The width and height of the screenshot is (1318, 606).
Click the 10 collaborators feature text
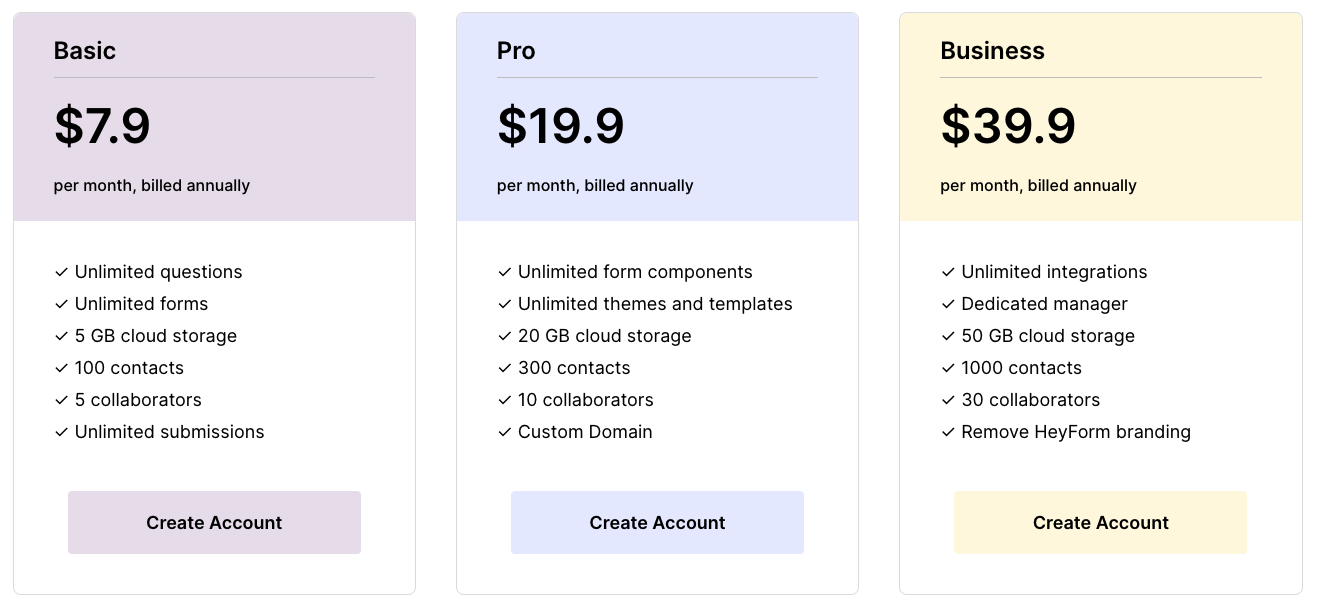(585, 400)
